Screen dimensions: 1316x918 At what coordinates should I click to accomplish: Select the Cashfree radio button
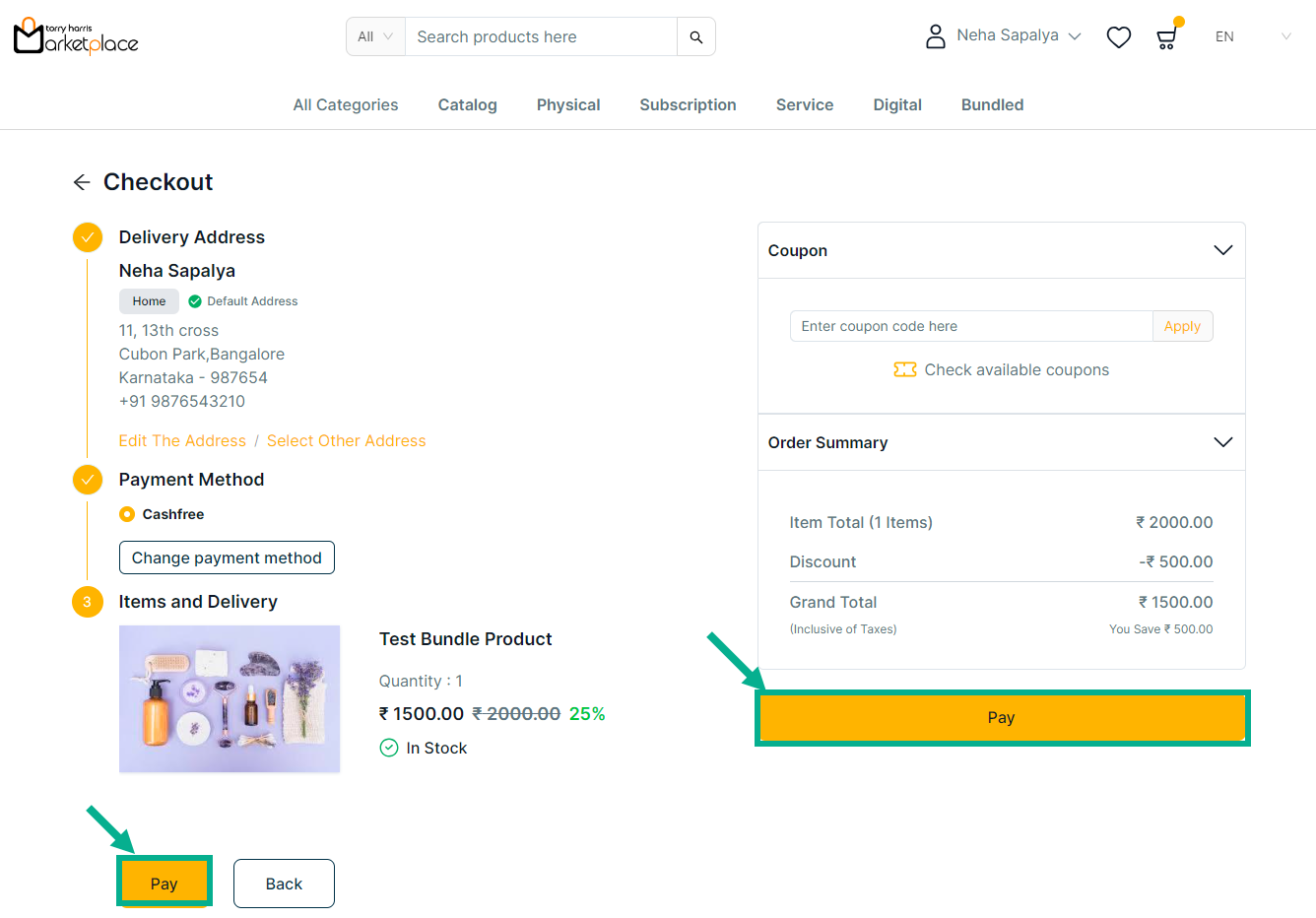click(x=127, y=514)
